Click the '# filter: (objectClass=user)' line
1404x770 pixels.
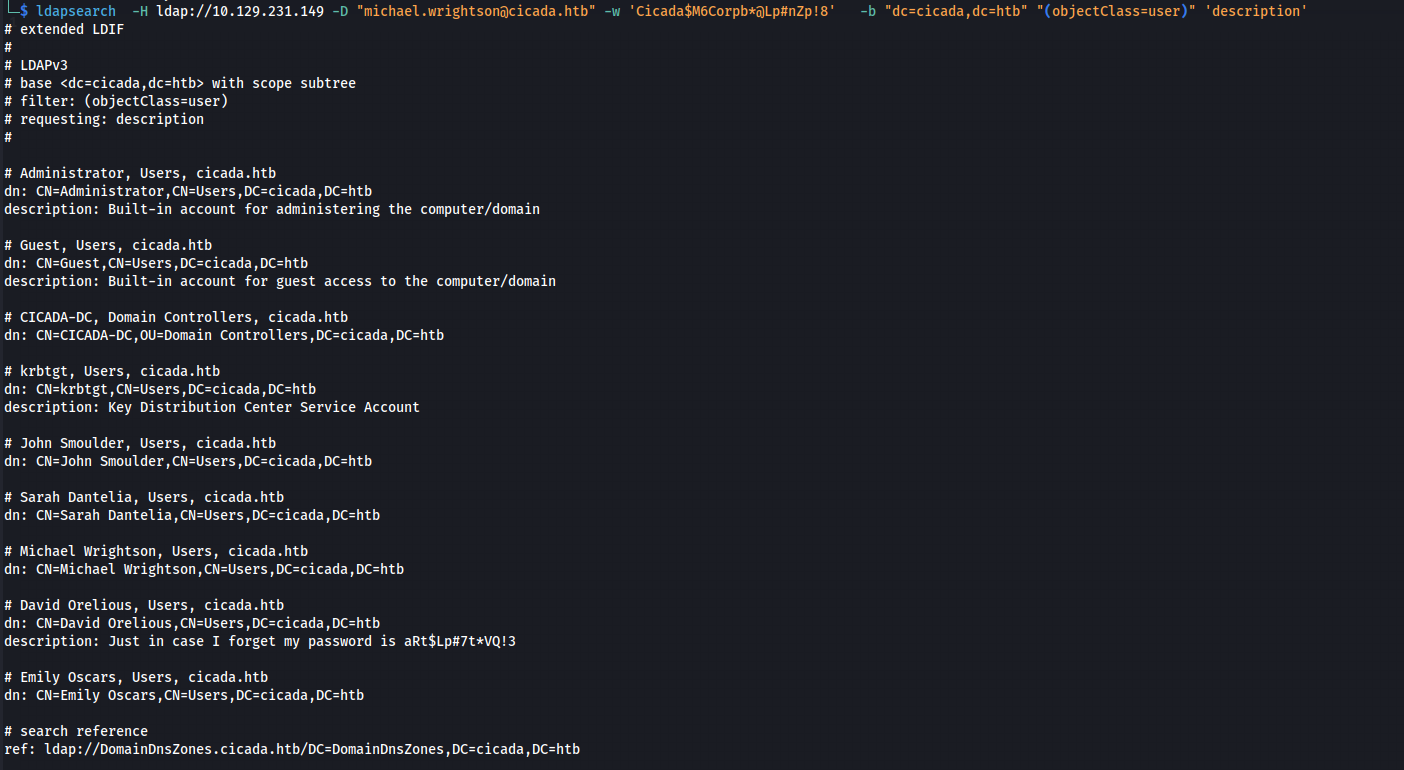pos(116,101)
